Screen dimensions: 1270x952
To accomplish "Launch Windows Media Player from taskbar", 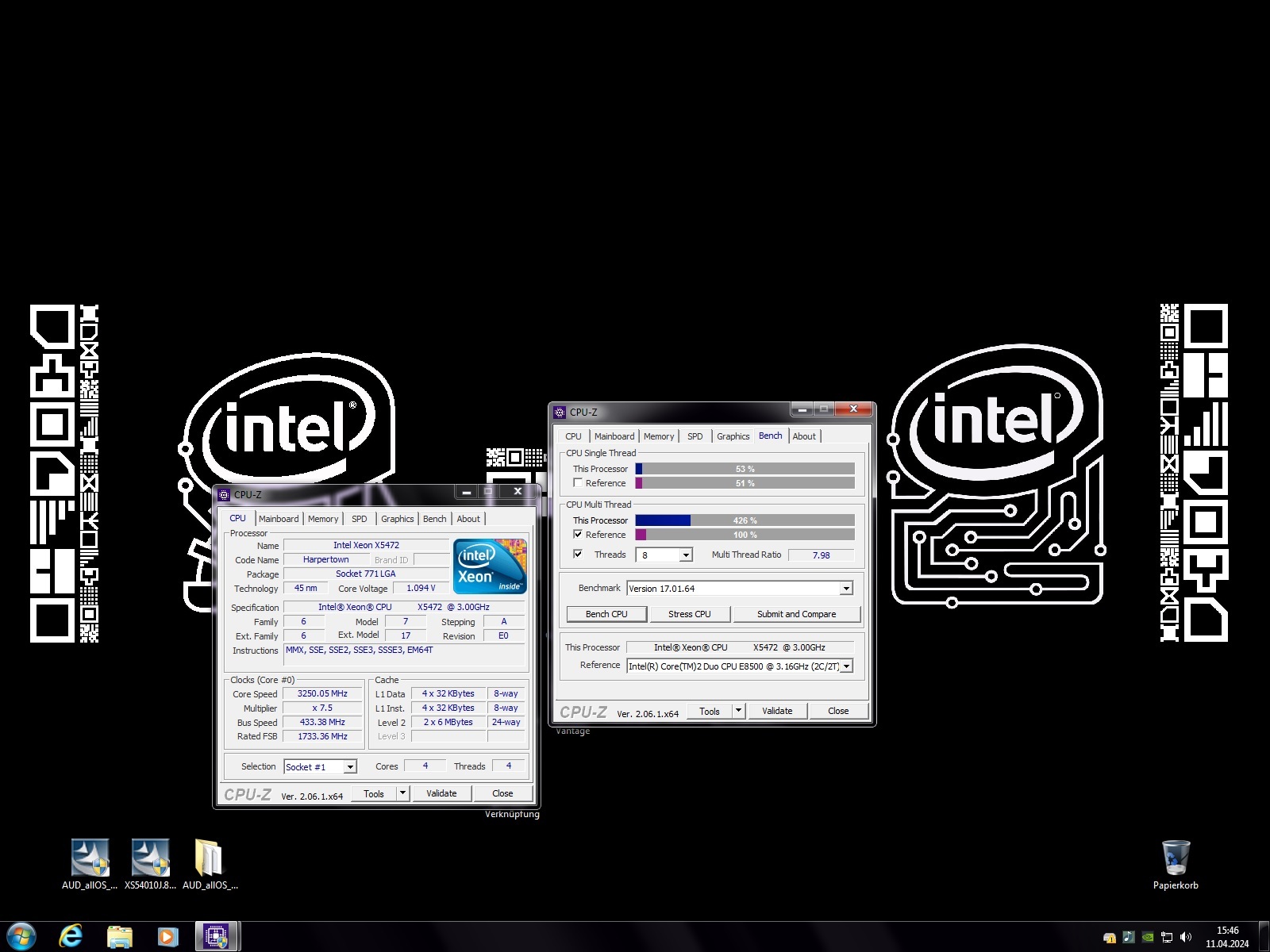I will (x=167, y=936).
